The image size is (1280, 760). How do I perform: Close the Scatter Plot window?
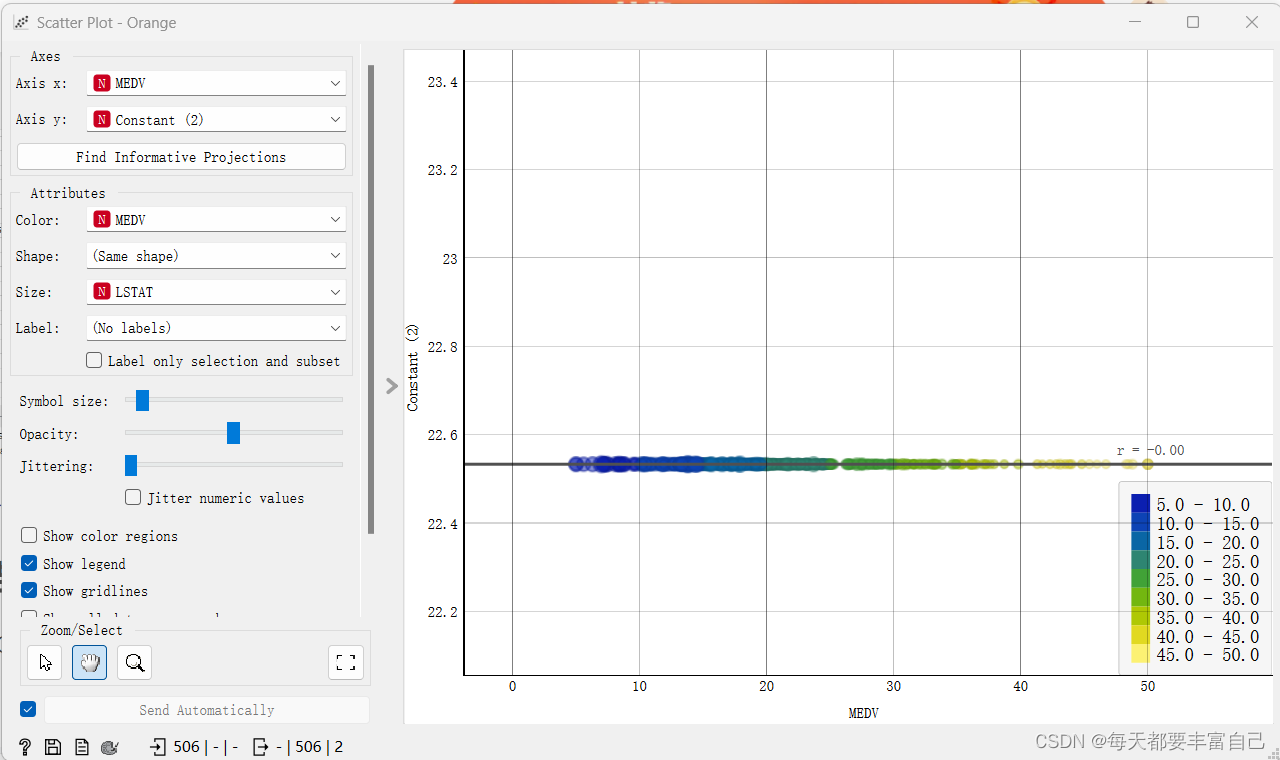pyautogui.click(x=1252, y=22)
